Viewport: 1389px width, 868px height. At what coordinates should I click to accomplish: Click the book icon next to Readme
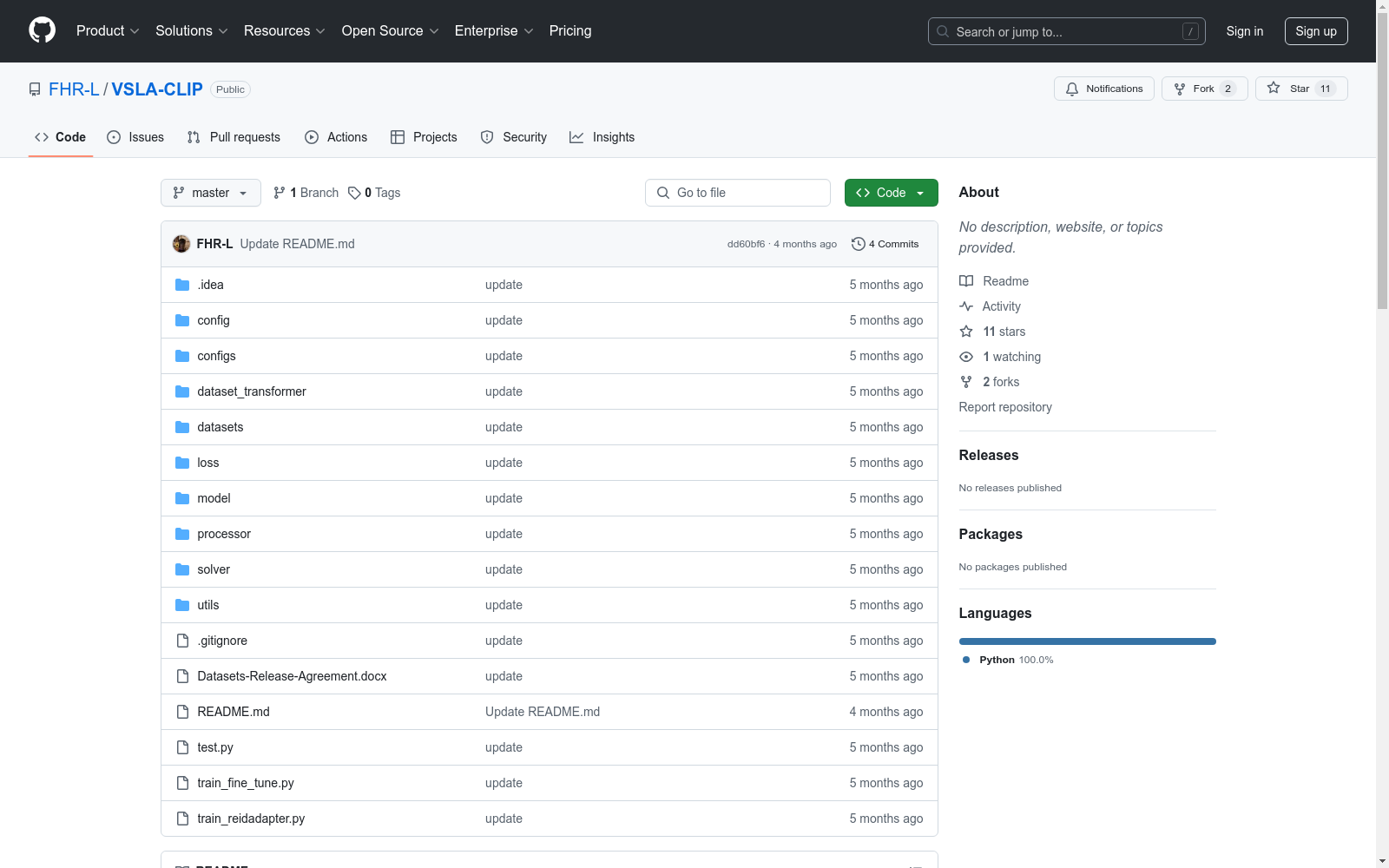[x=966, y=281]
